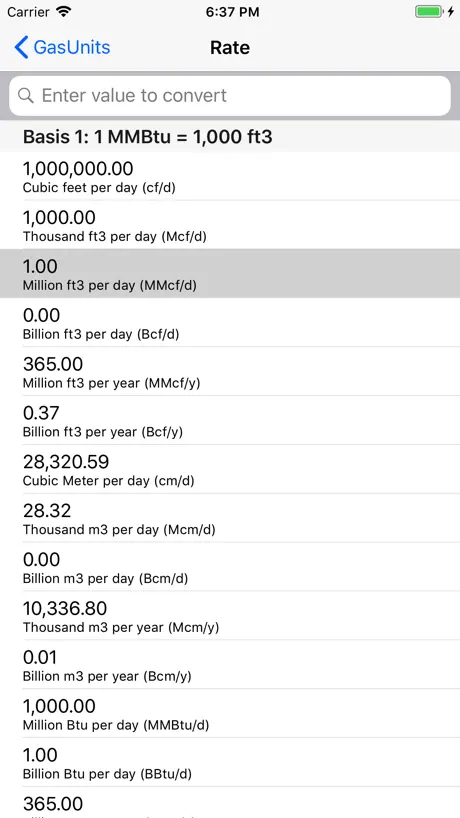Tap Billion Btu per day (BBtu/d) row
Screen dimensions: 460x818
click(230, 762)
